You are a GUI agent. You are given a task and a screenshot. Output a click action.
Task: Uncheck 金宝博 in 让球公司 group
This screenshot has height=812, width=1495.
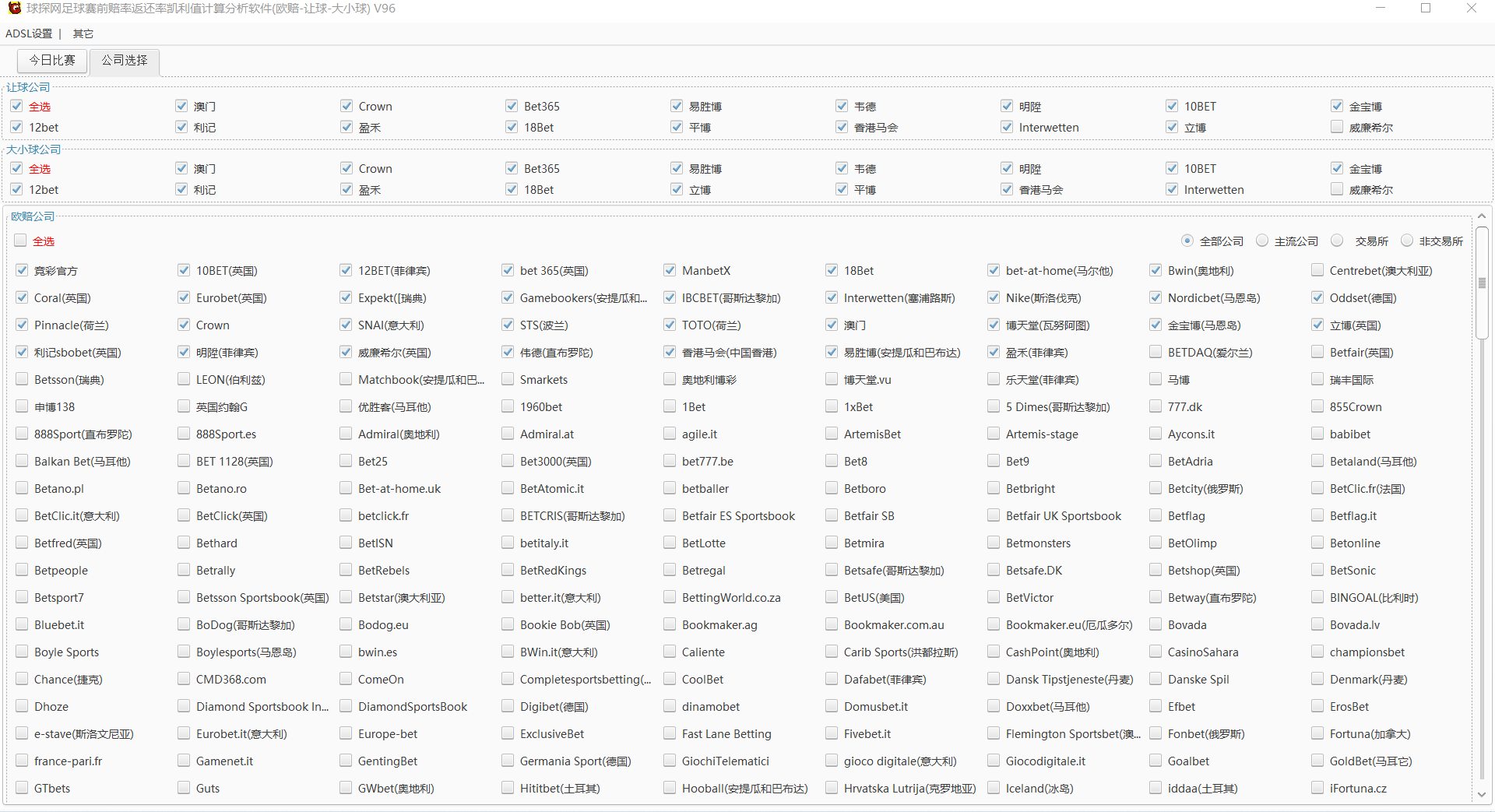1337,106
